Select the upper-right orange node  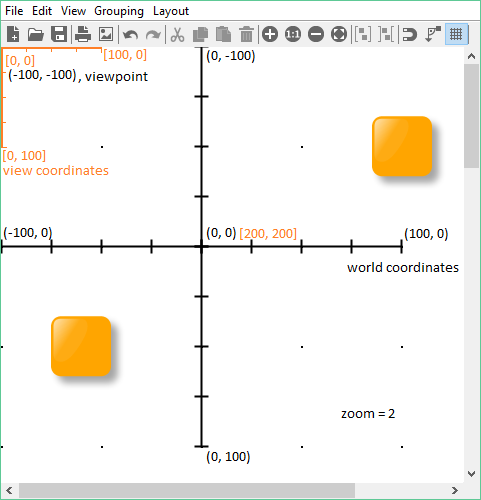coord(402,146)
